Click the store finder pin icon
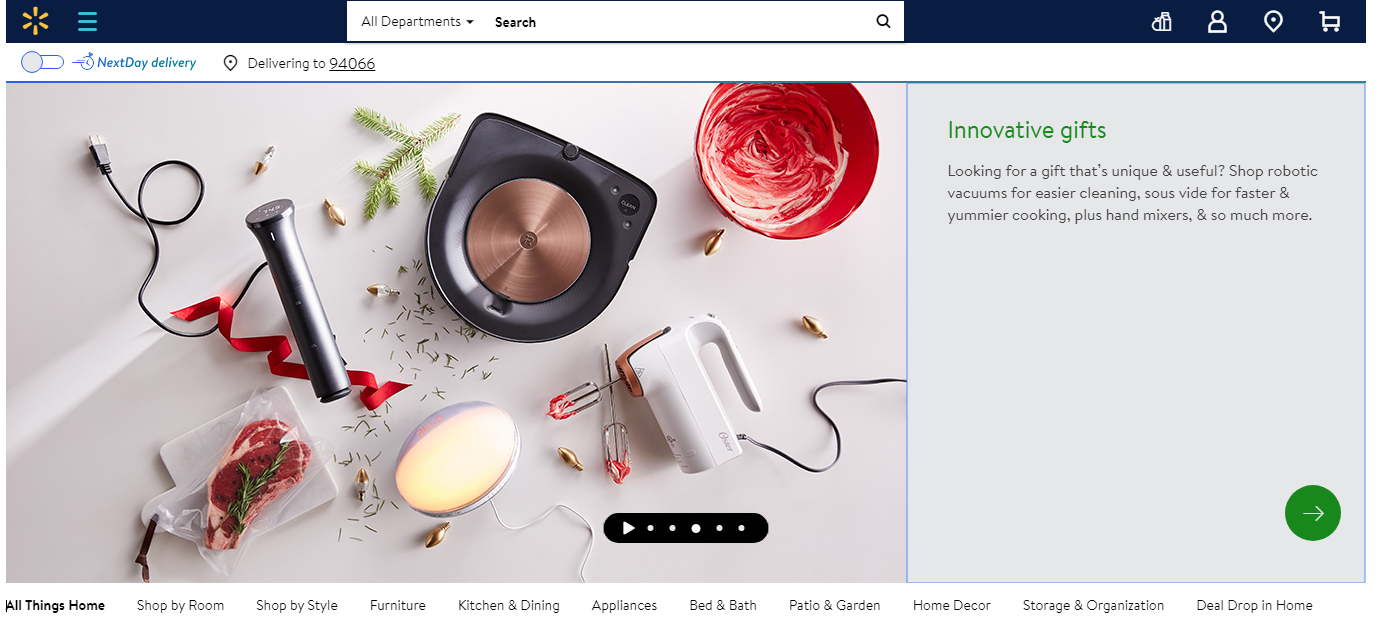1381x629 pixels. click(1273, 21)
